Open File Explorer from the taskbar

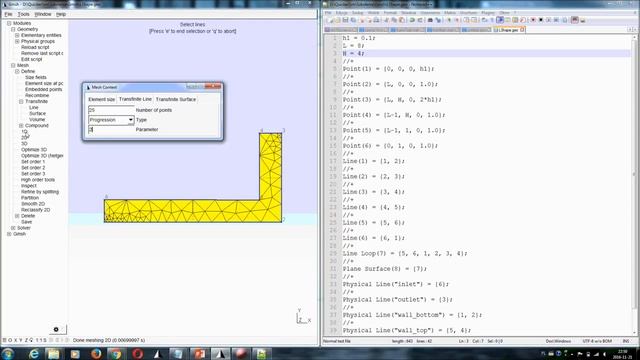(x=54, y=354)
